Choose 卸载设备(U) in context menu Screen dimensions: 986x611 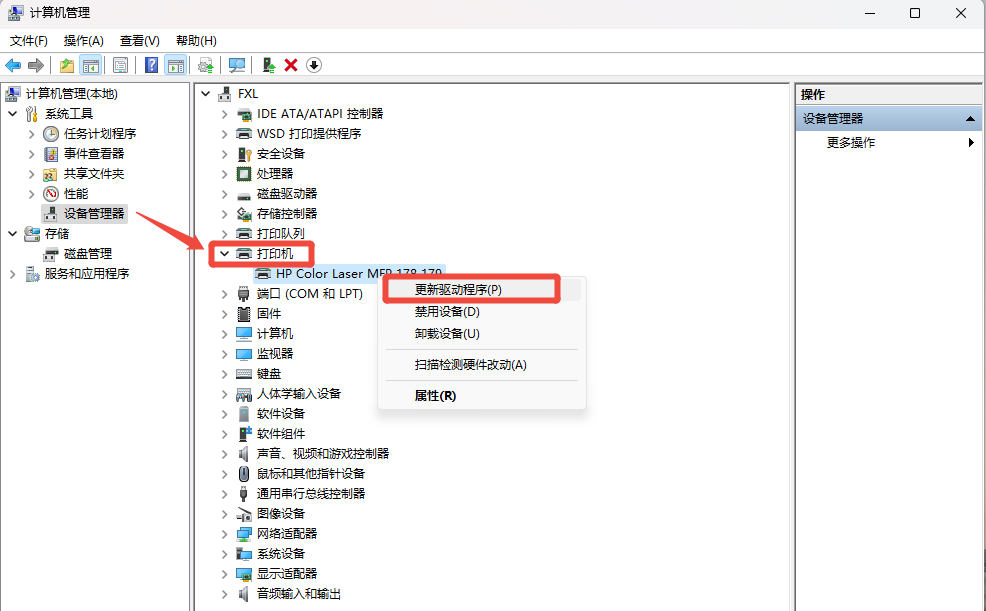coord(447,334)
